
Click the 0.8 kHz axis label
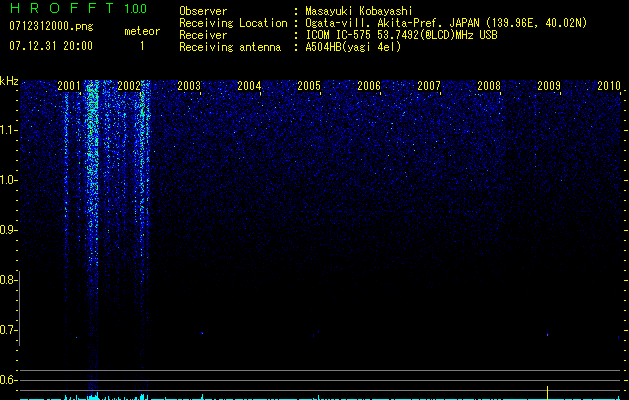(x=8, y=280)
